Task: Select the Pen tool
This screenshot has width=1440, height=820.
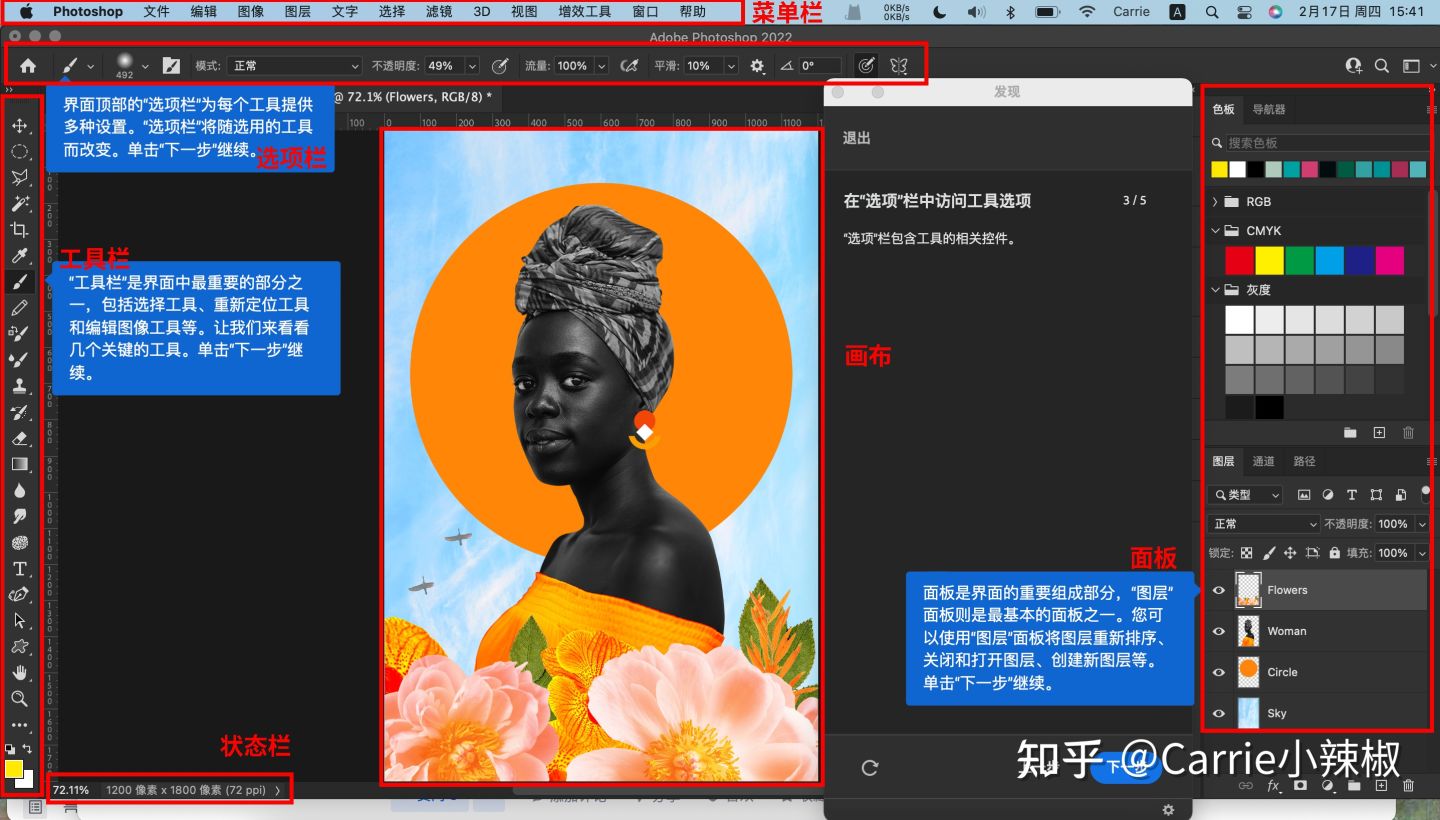Action: coord(20,594)
